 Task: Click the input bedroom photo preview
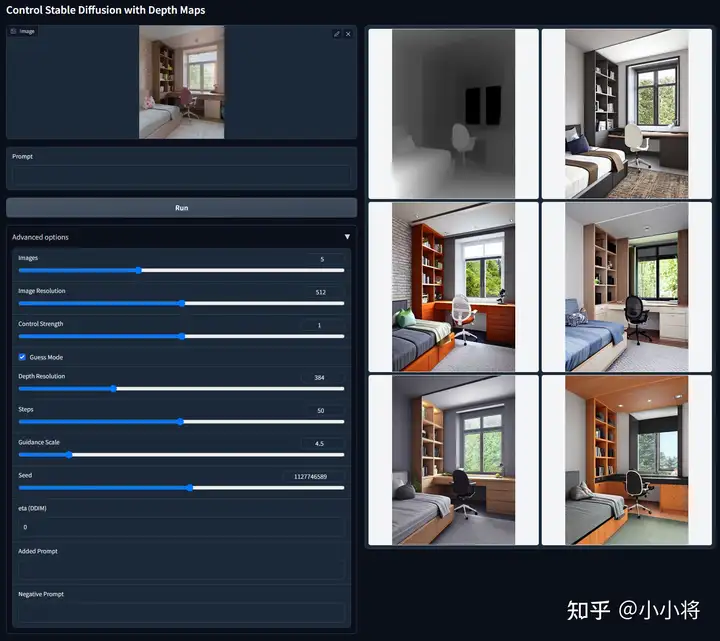coord(181,82)
